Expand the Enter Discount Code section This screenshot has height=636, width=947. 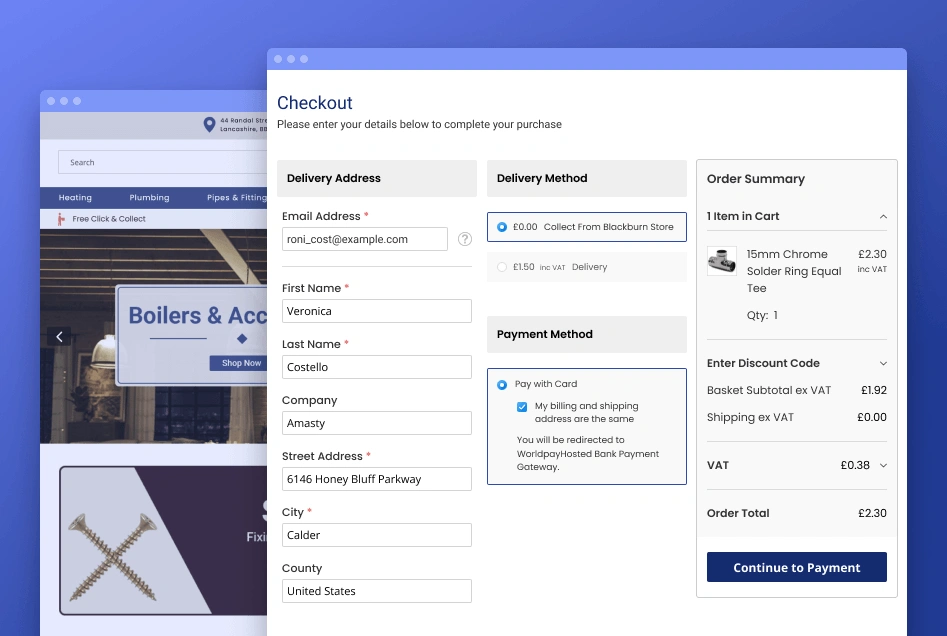click(882, 364)
